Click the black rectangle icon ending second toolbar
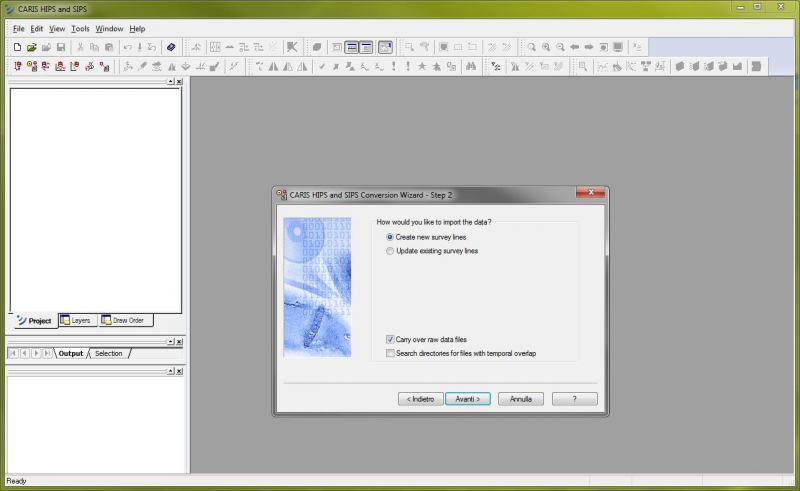 pyautogui.click(x=756, y=66)
